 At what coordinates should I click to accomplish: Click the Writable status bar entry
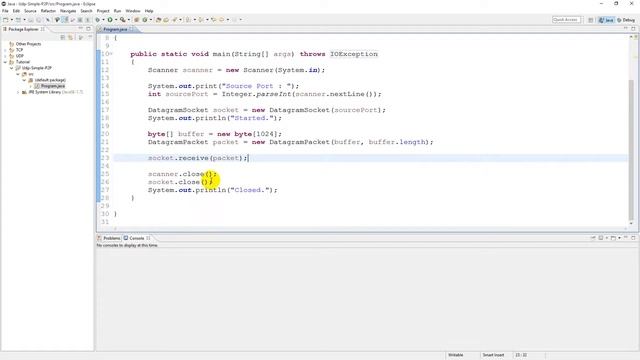[x=456, y=355]
